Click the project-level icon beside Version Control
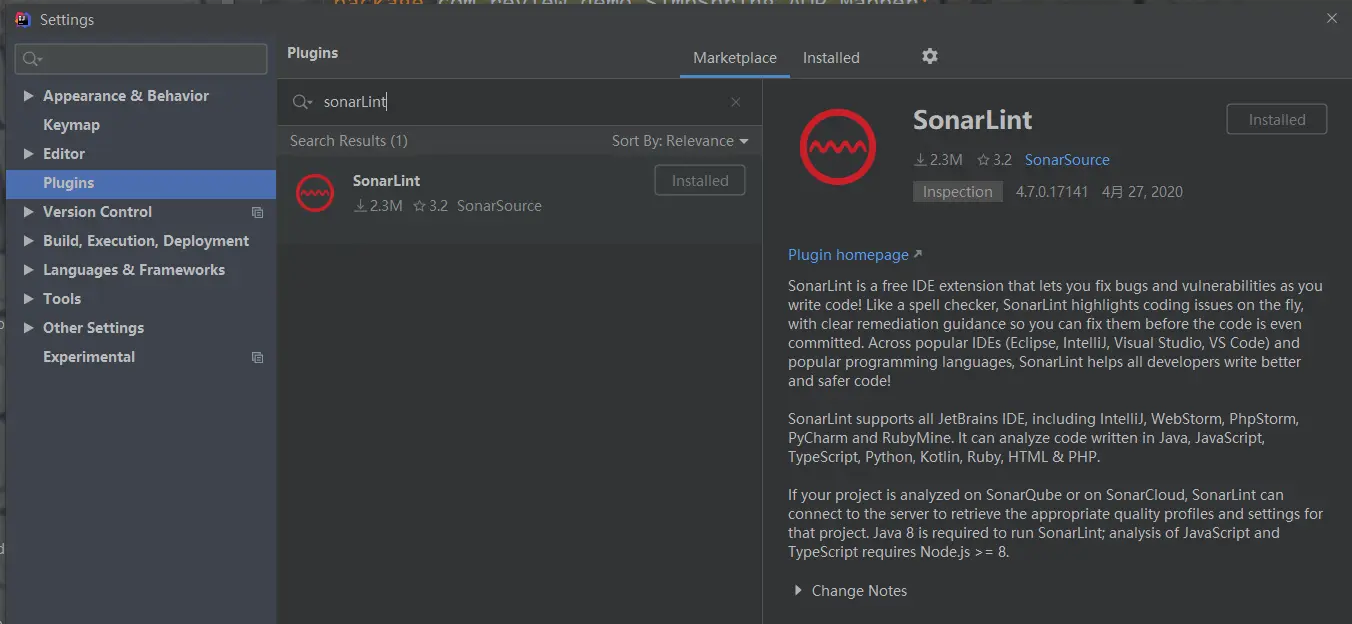Viewport: 1352px width, 624px height. click(257, 212)
